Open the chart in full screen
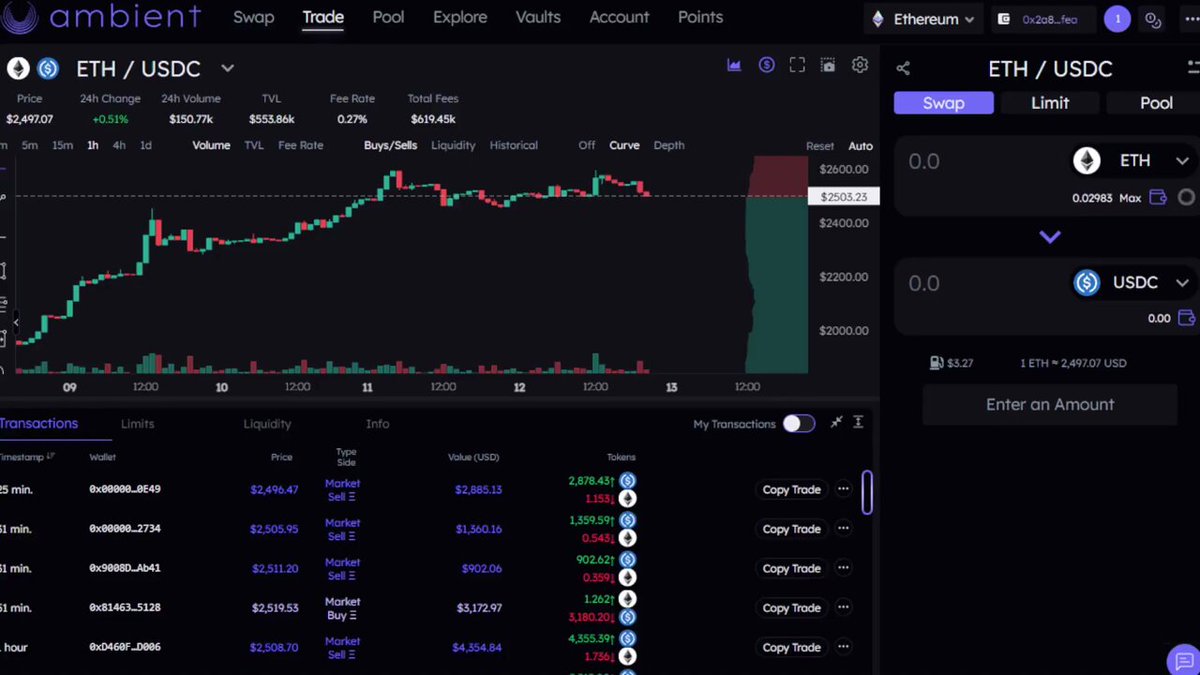 pos(797,65)
